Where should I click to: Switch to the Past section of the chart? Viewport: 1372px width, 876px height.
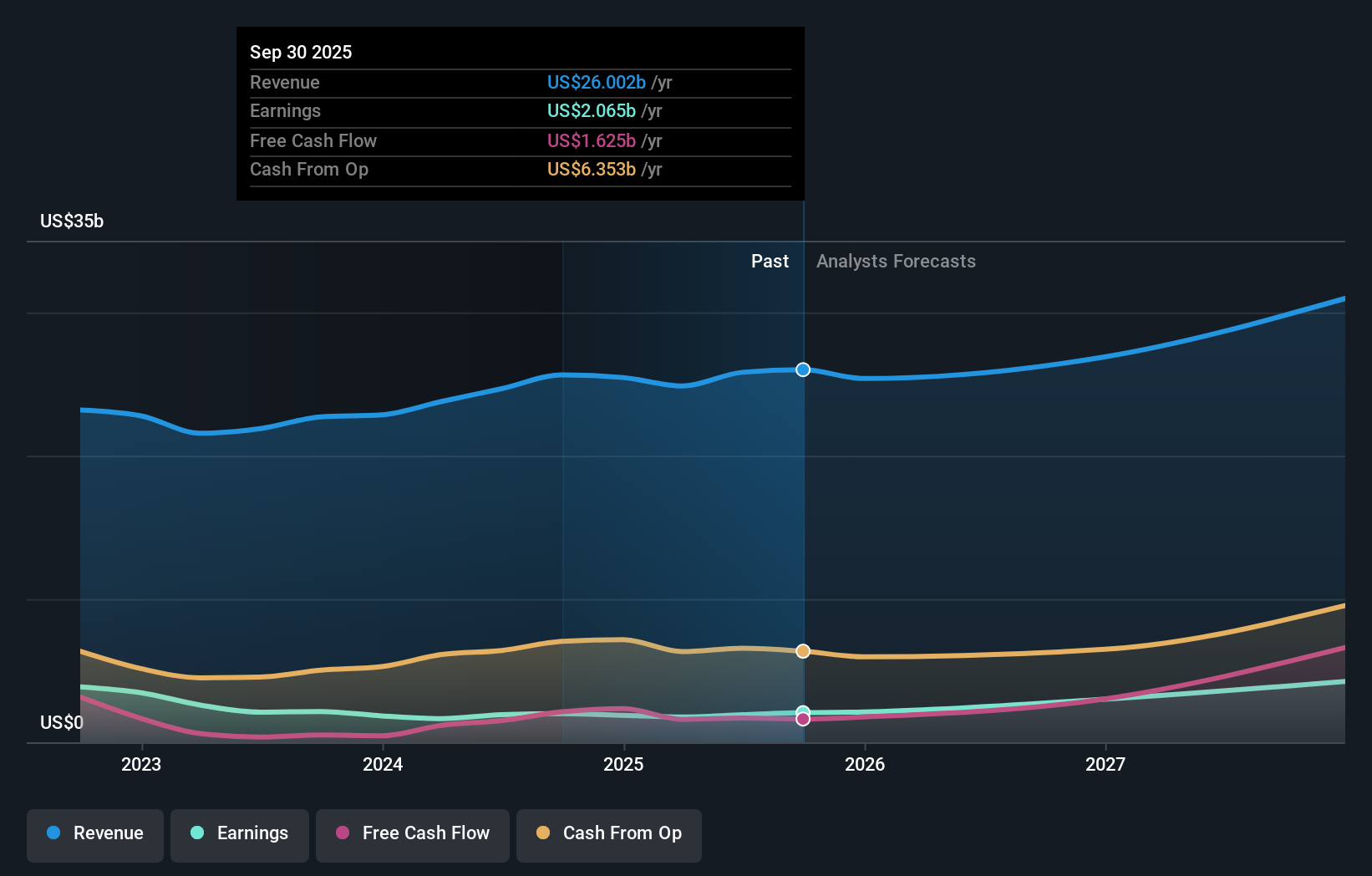[770, 261]
